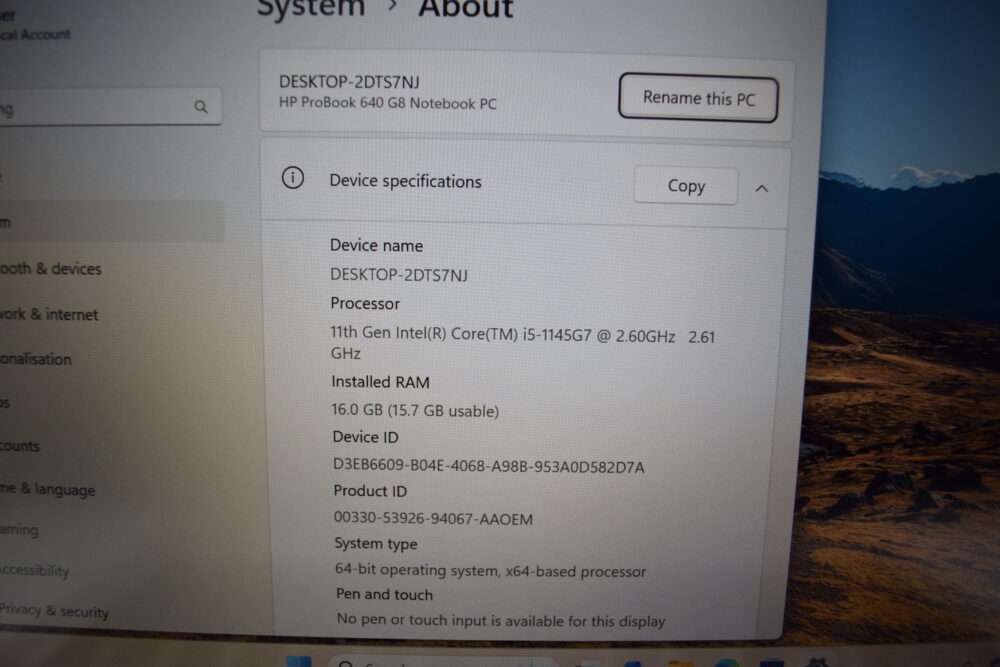
Task: Open Accounts settings in the sidebar
Action: click(x=20, y=446)
